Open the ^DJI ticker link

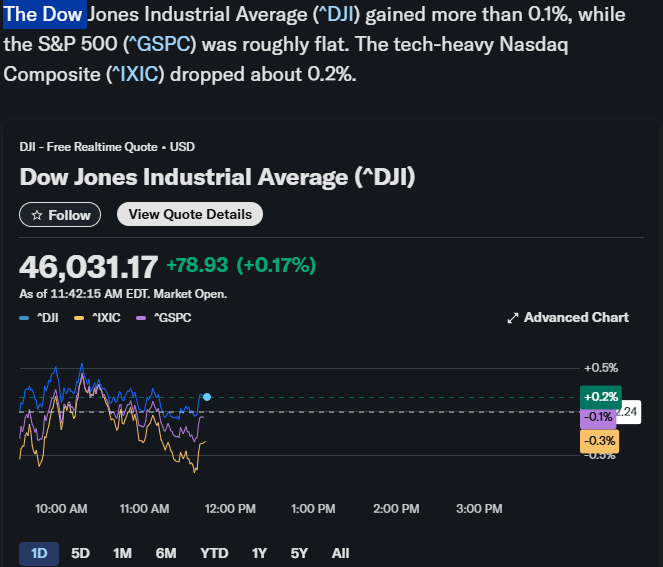pos(336,14)
